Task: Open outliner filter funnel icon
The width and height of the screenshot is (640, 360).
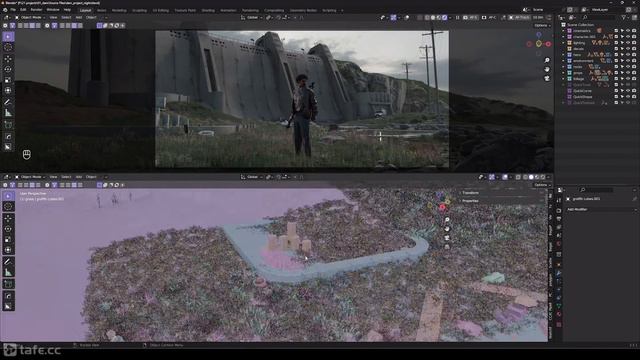Action: [624, 18]
